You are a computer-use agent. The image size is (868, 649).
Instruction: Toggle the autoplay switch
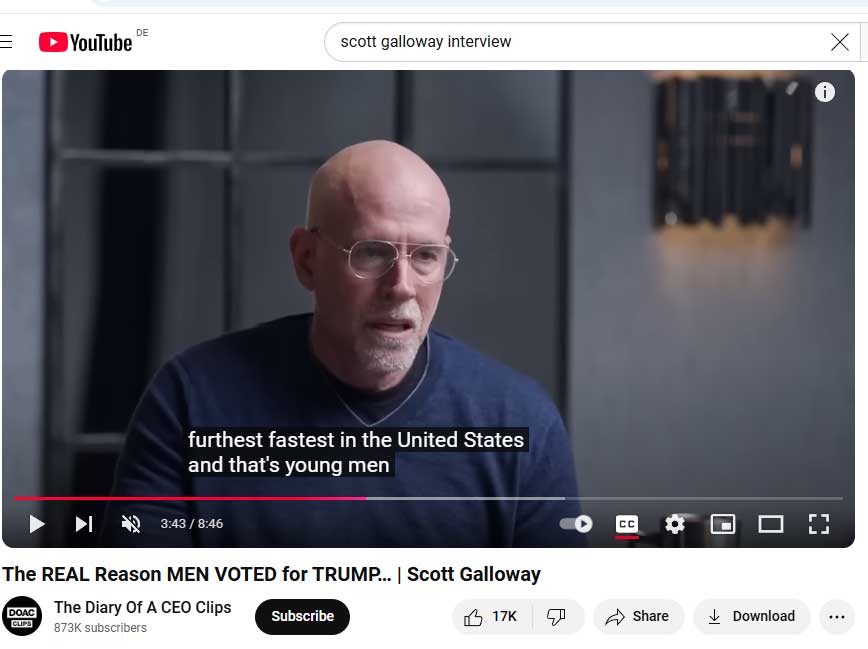[576, 524]
